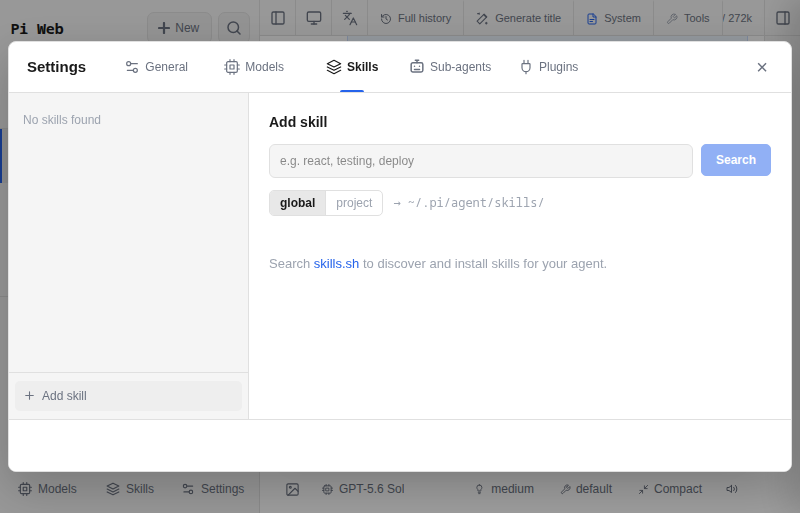This screenshot has height=513, width=800.
Task: Click the blue Search button
Action: coord(736,160)
